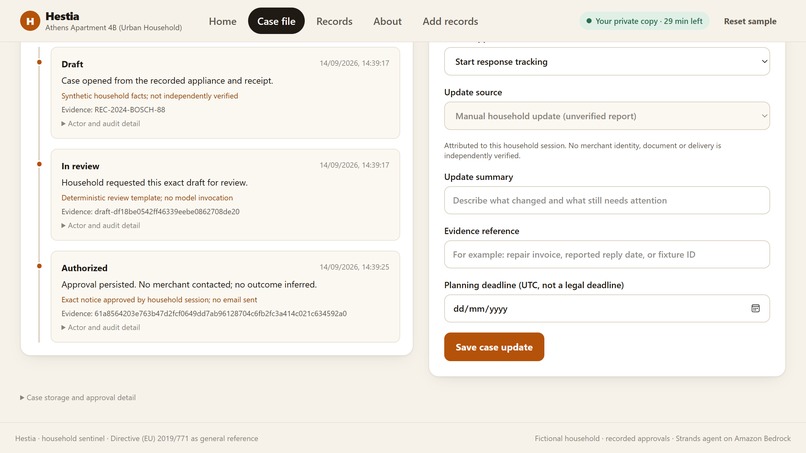This screenshot has height=453, width=806.
Task: Expand Actor and audit detail under Draft
Action: click(x=101, y=123)
